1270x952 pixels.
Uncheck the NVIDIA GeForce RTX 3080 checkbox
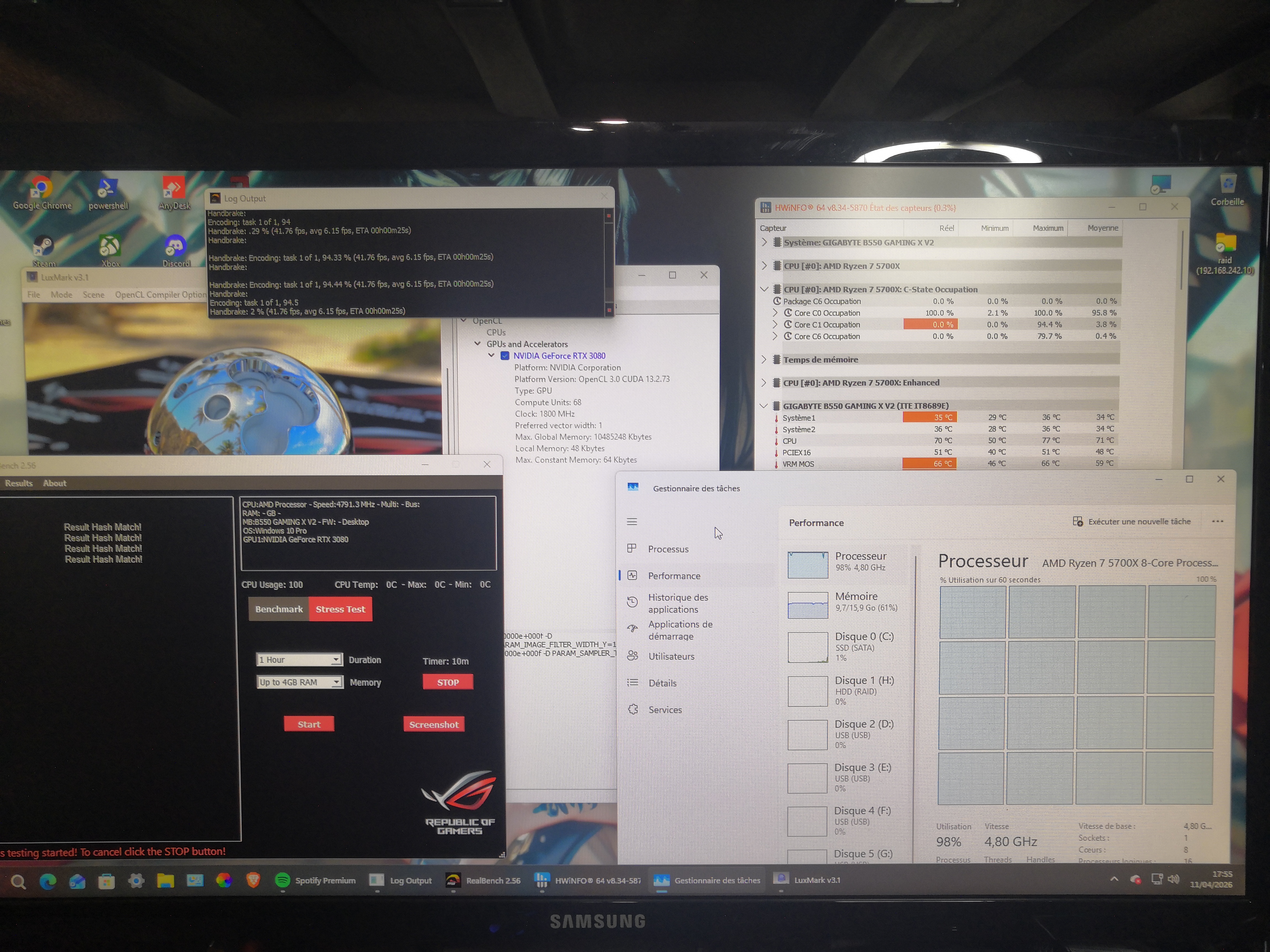[505, 356]
